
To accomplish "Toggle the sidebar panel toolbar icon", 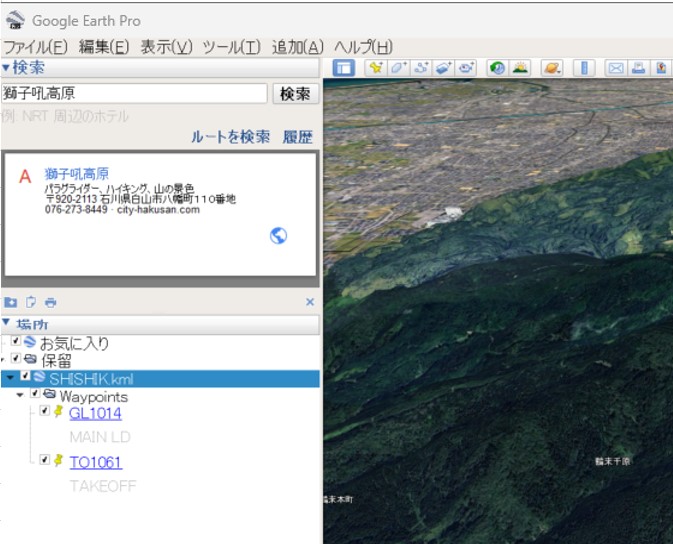I will point(344,69).
